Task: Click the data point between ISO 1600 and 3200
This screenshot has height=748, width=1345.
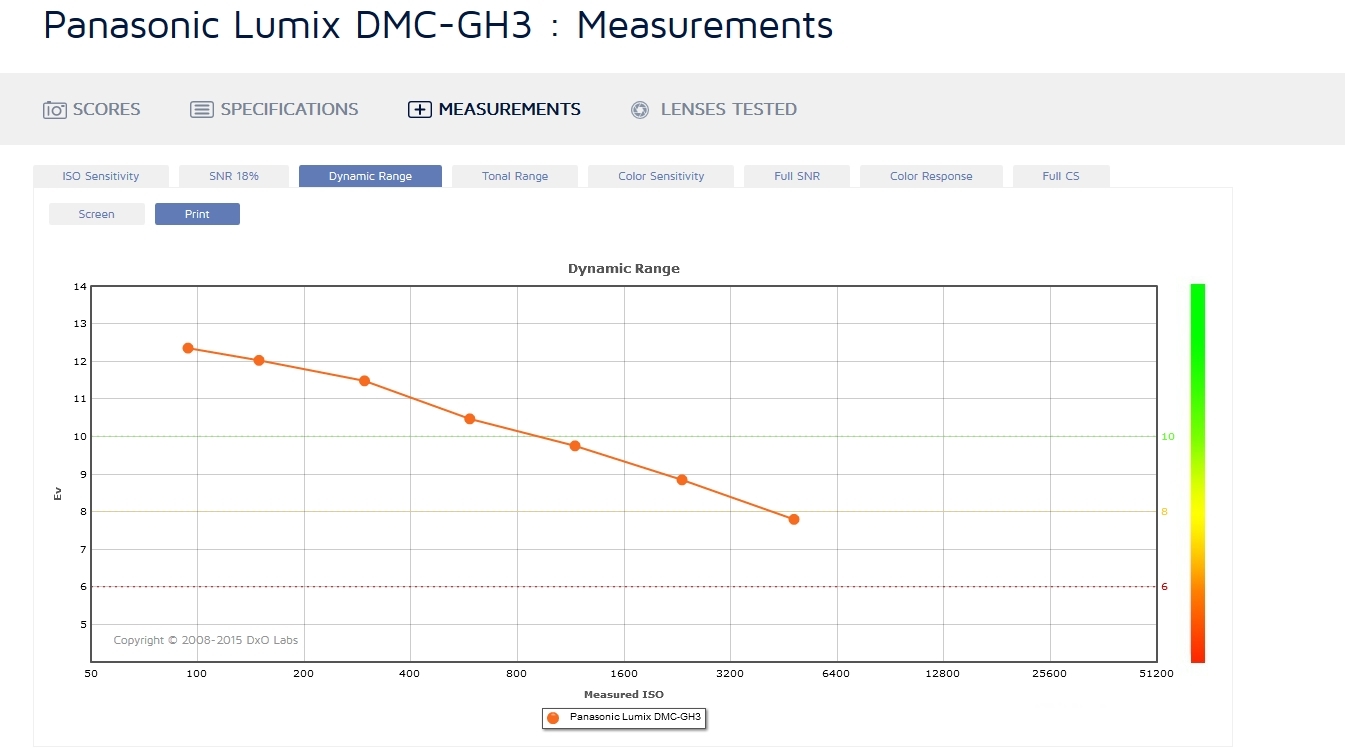Action: pos(682,480)
